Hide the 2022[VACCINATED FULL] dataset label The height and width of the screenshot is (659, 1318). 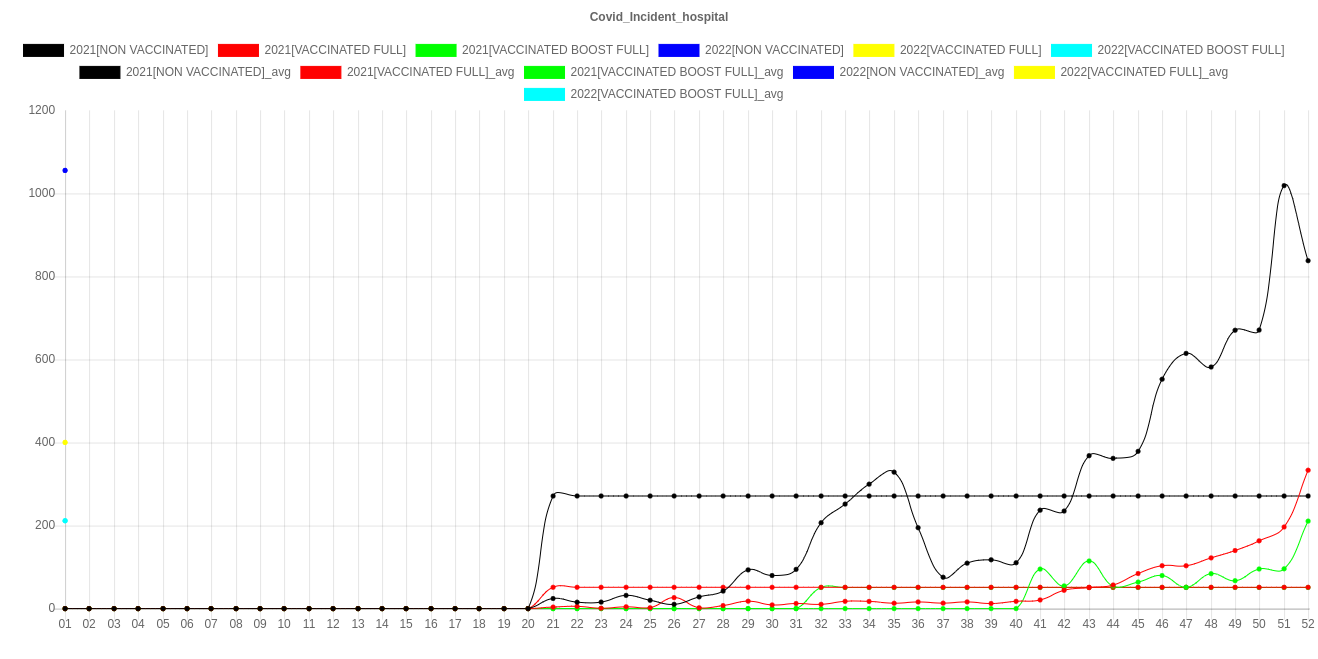pyautogui.click(x=970, y=50)
